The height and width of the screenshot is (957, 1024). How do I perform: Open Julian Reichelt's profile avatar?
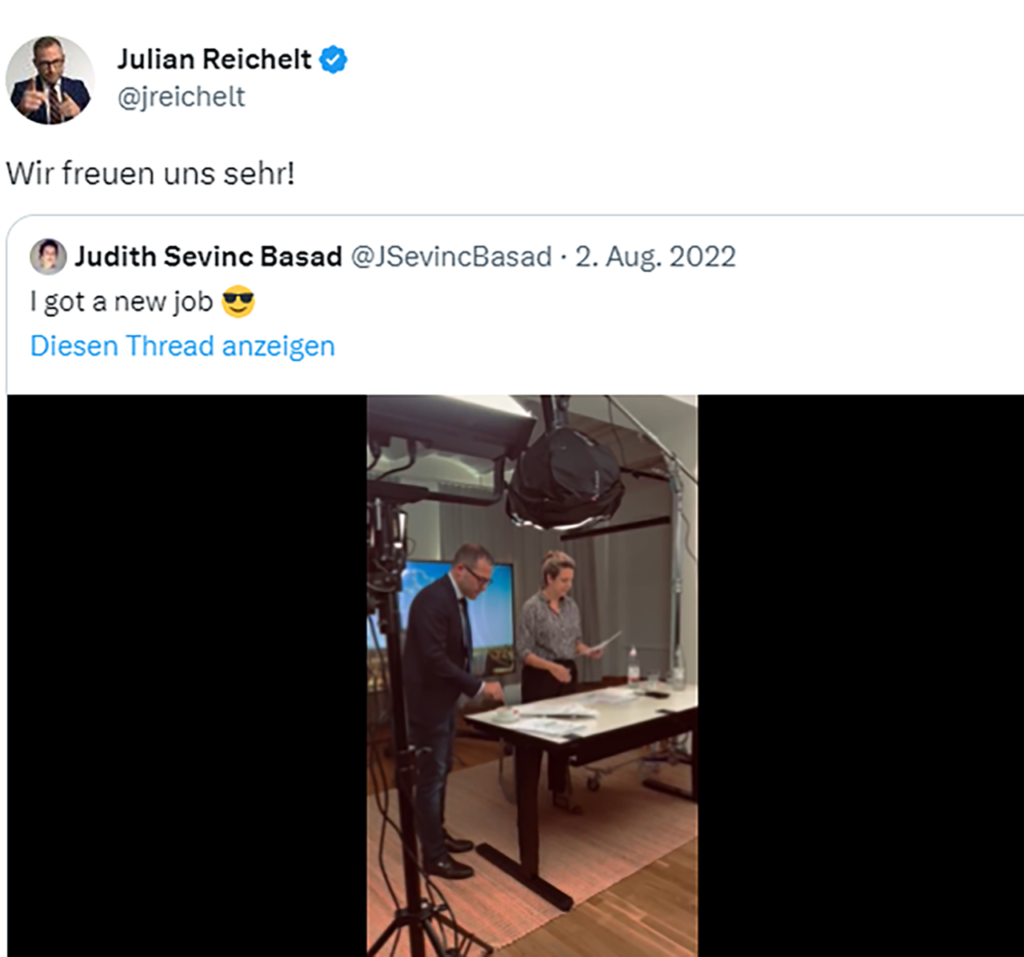tap(49, 79)
